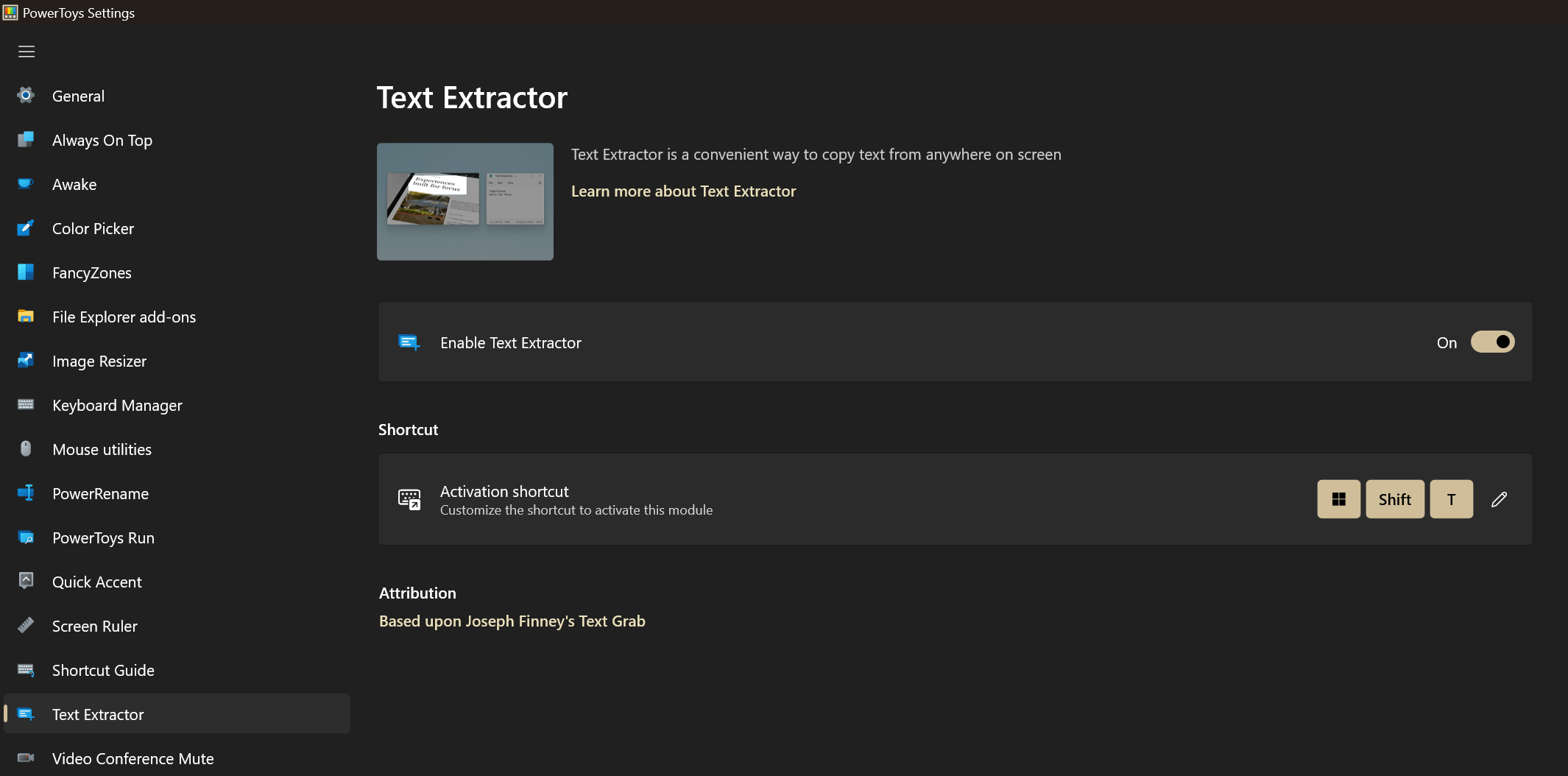Open the General settings page

click(x=78, y=96)
